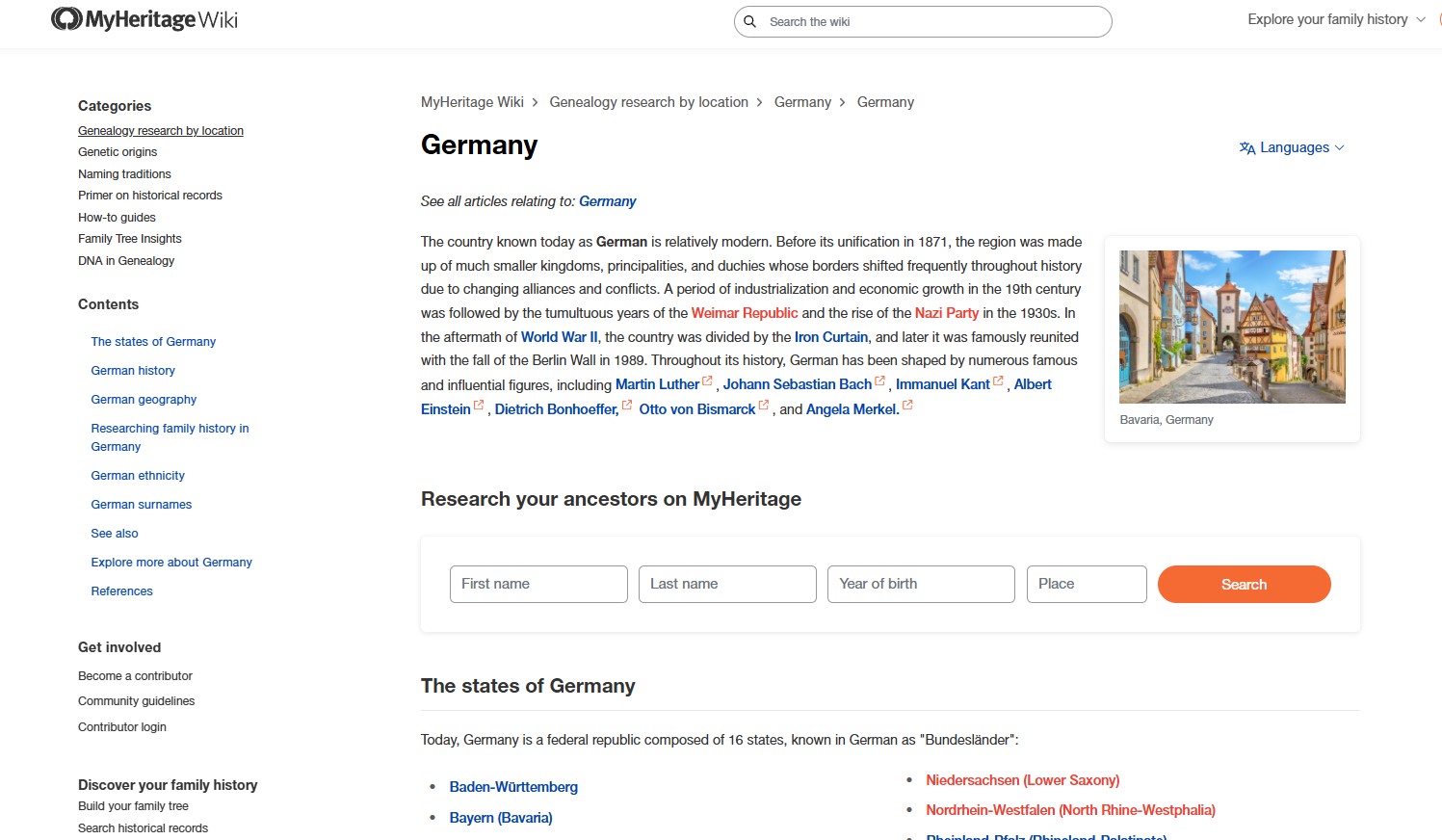Open Otto von Bismarck's external link icon
The height and width of the screenshot is (840, 1442).
pyautogui.click(x=763, y=404)
